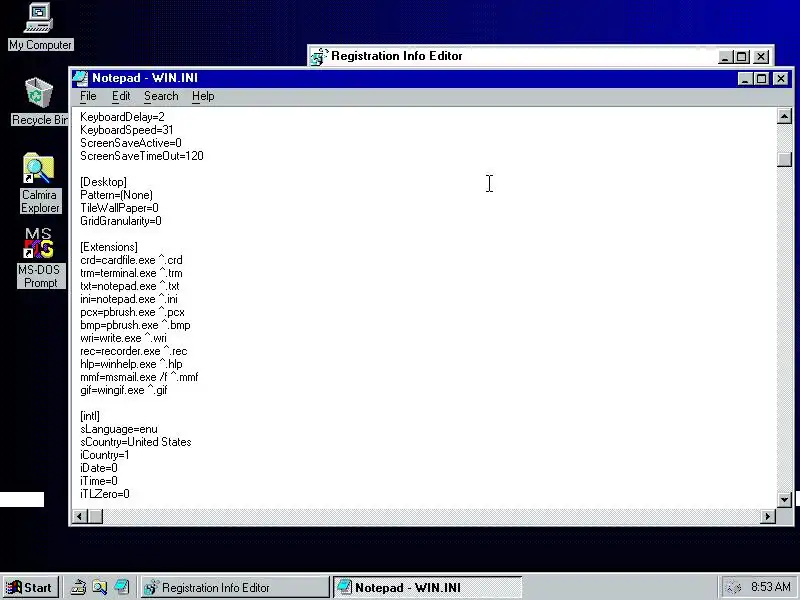
Task: Place cursor on line 'iTime=0'
Action: tap(99, 481)
